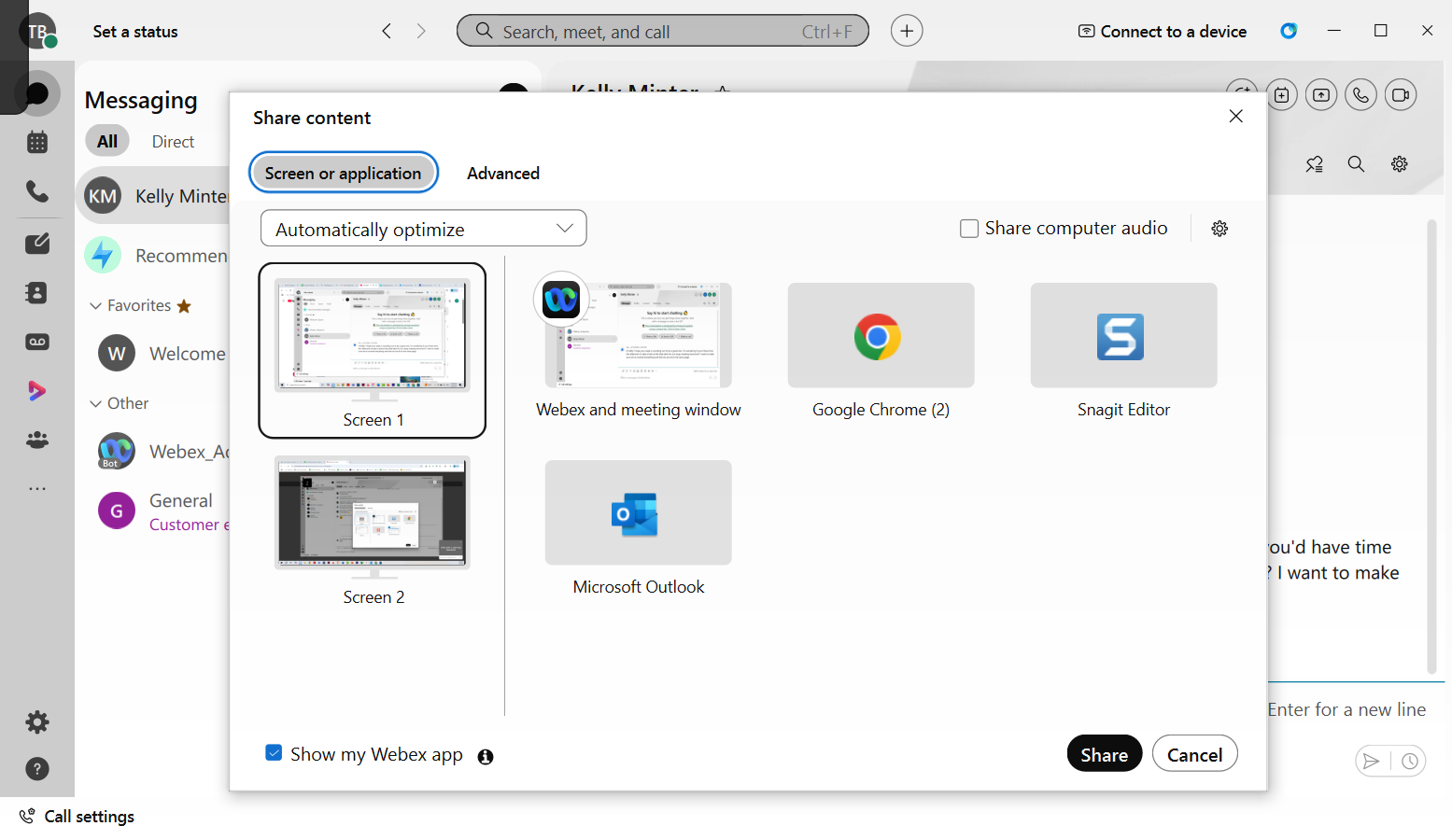Screen dimensions: 1452x840
Task: Select the Direct messaging filter
Action: [x=173, y=142]
